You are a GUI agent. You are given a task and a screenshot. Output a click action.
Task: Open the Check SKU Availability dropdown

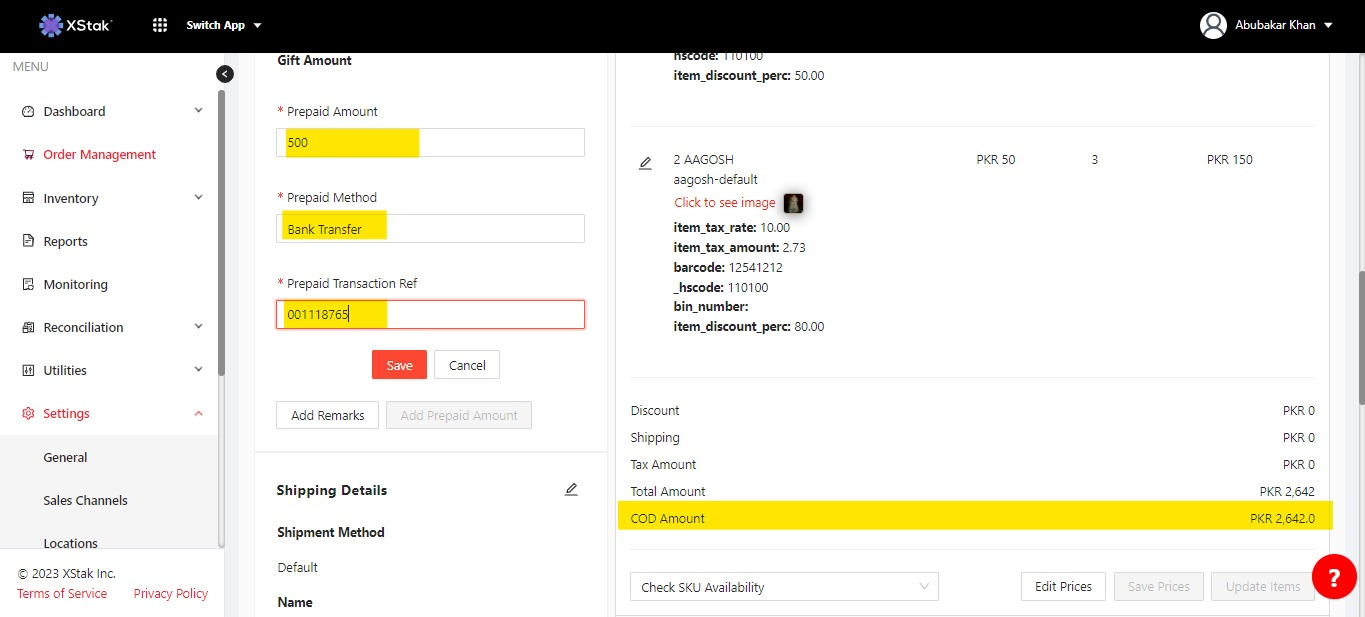[x=784, y=587]
